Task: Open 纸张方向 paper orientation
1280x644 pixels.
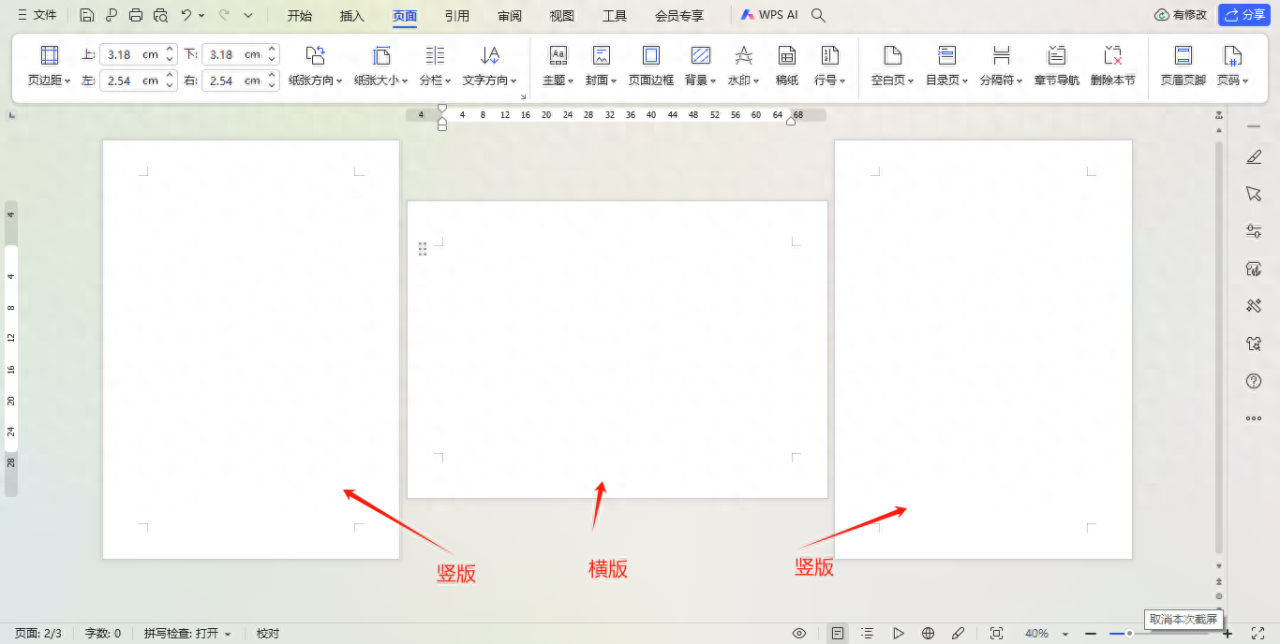Action: click(315, 66)
